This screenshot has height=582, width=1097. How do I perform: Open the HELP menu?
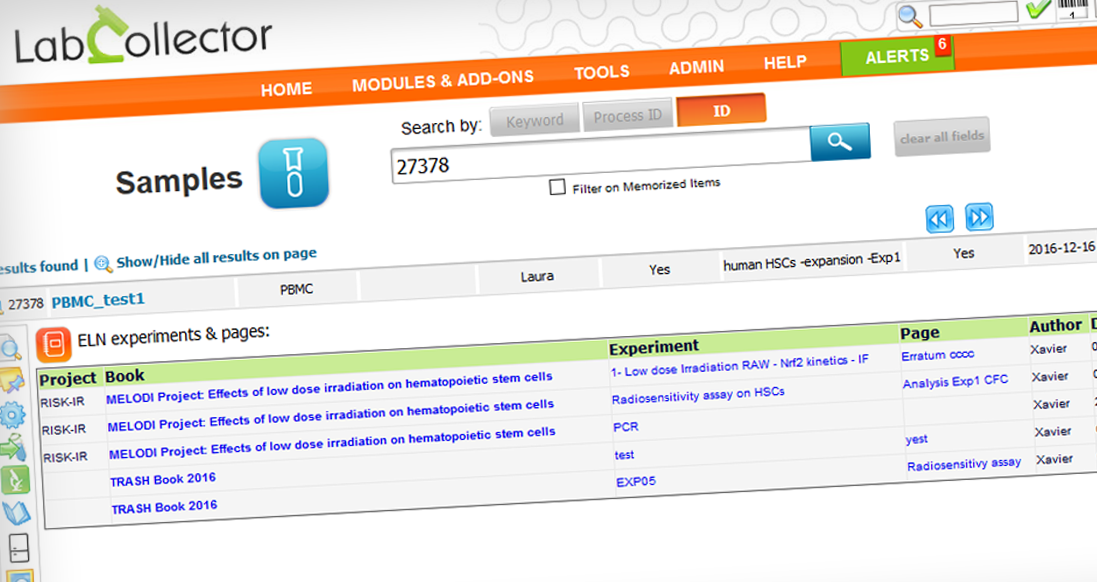pos(785,63)
